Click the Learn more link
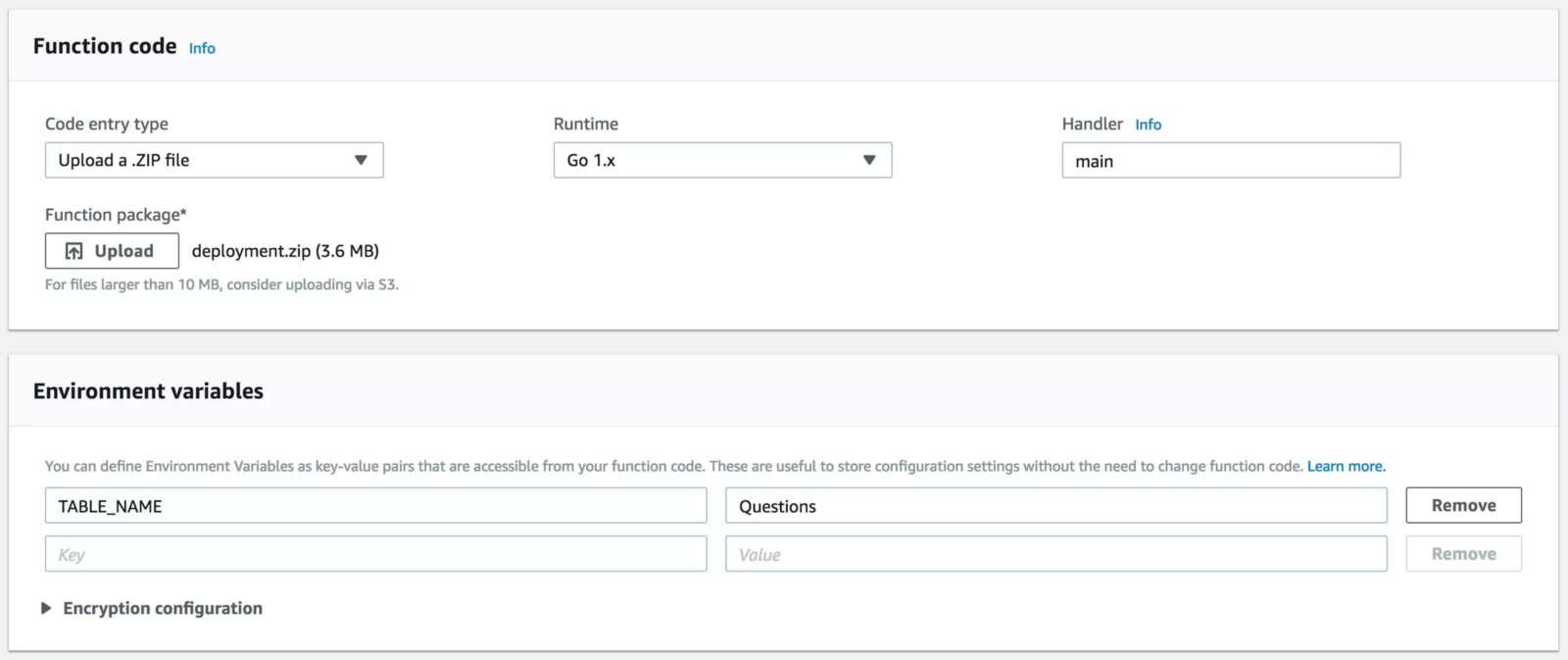This screenshot has width=1568, height=660. [1346, 466]
